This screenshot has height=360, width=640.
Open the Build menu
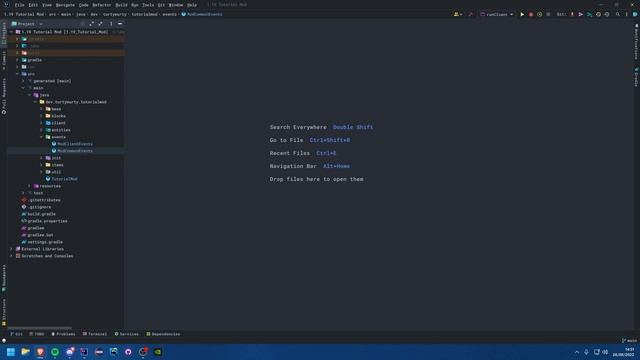pyautogui.click(x=121, y=5)
